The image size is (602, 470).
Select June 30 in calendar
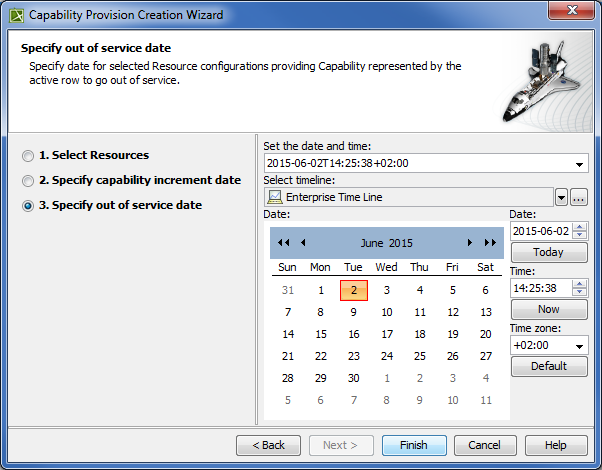tap(354, 378)
